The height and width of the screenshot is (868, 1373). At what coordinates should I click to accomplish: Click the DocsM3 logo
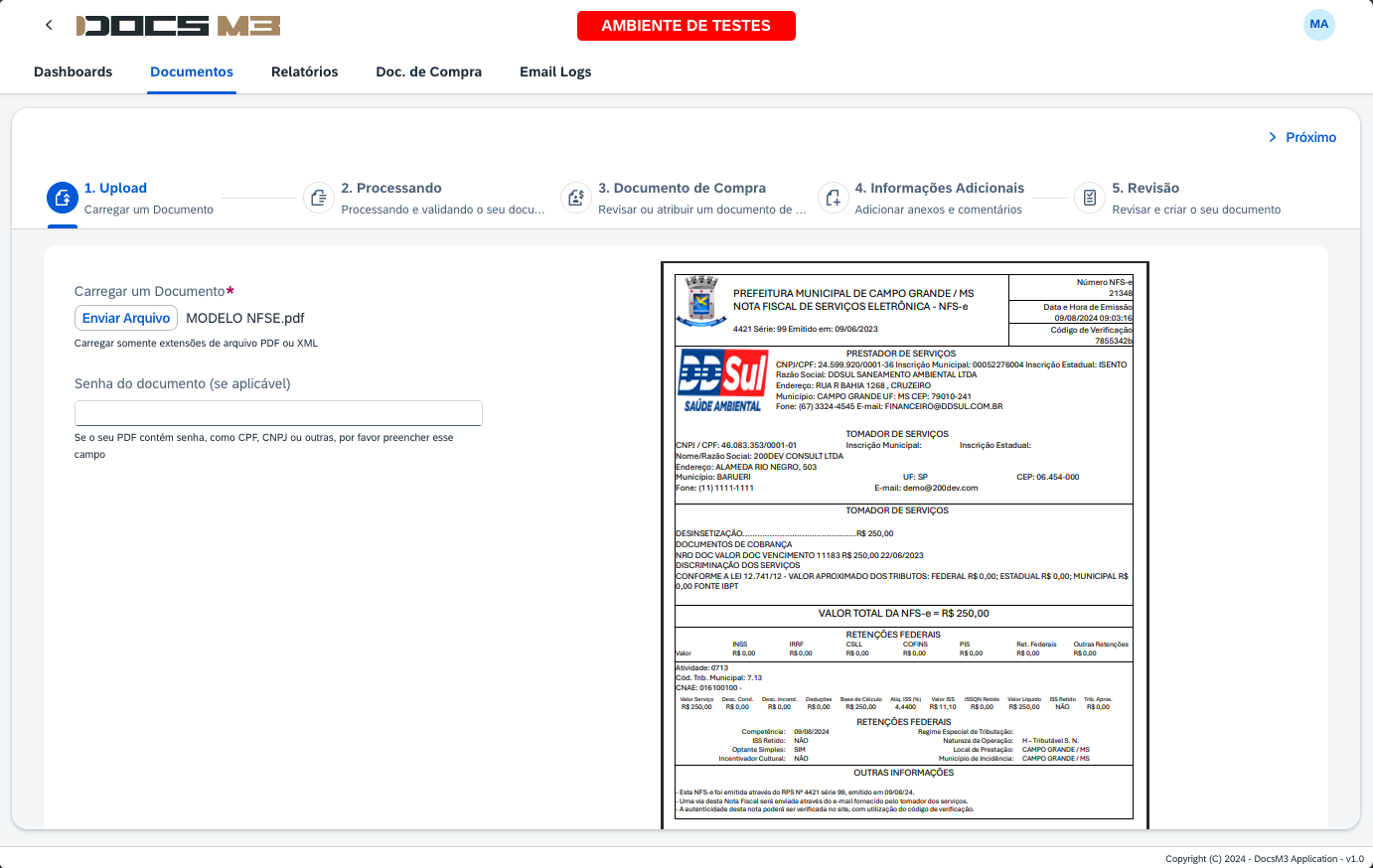[179, 25]
